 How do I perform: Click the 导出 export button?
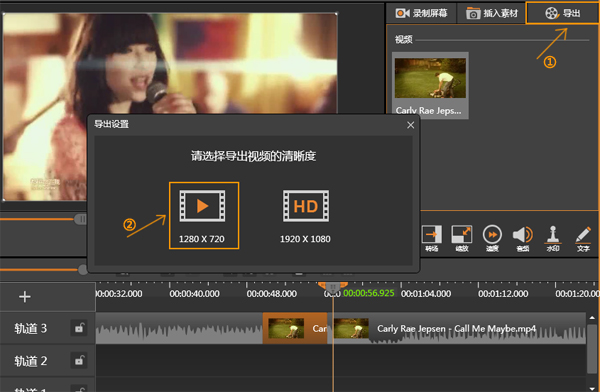562,13
